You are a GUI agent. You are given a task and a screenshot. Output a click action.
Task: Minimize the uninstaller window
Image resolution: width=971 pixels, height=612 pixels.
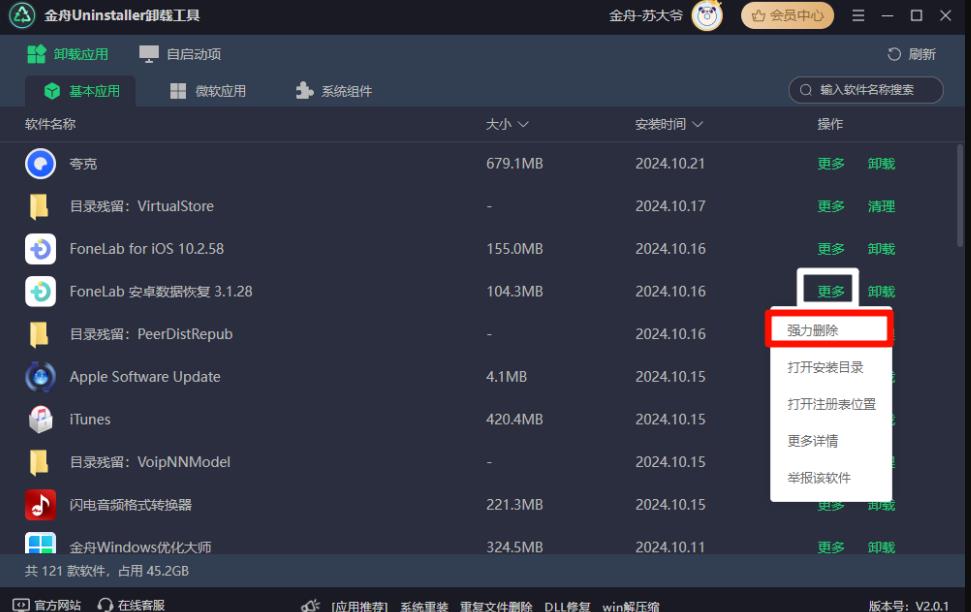tap(887, 15)
